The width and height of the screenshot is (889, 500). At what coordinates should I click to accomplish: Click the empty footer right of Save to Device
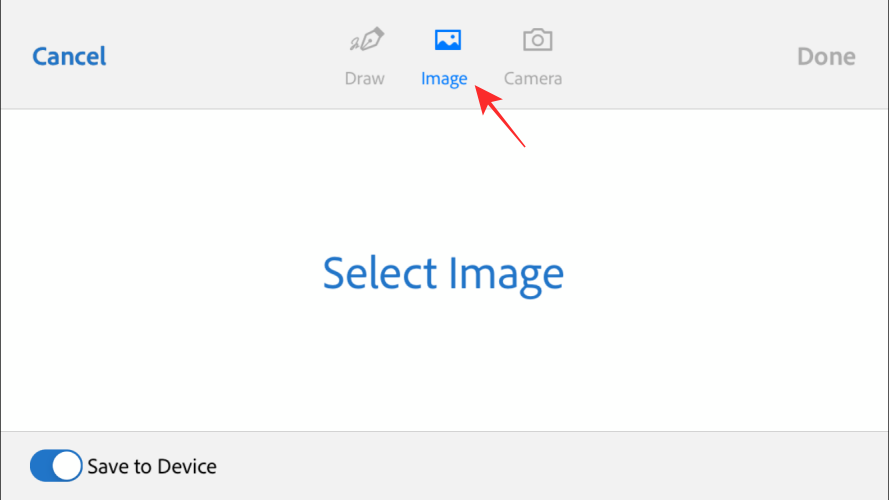(550, 466)
